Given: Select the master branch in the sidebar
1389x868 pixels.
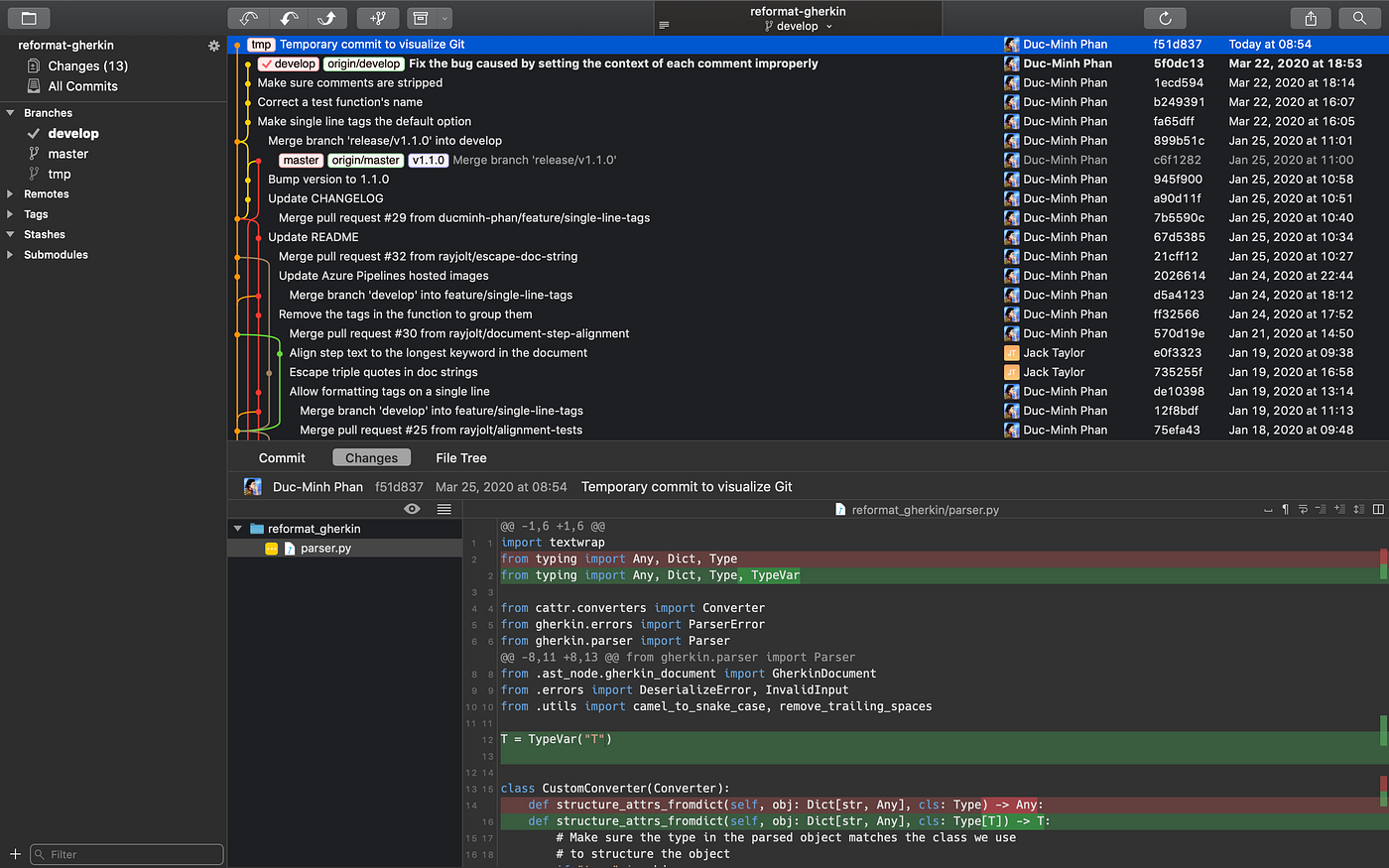Looking at the screenshot, I should coord(67,154).
